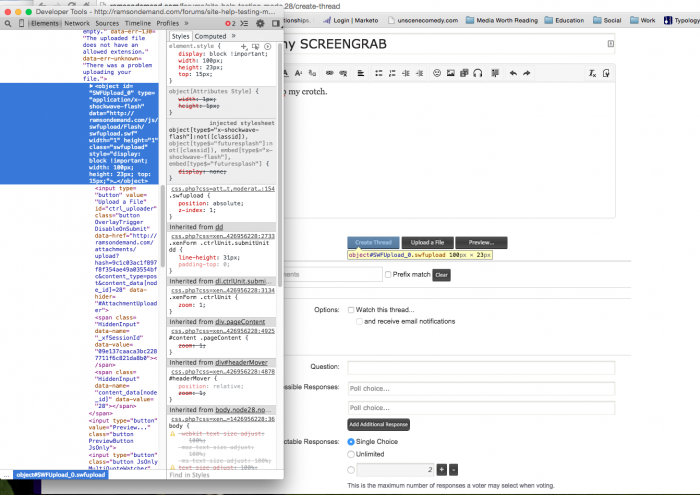Open the Timeline panel tab

coord(138,23)
